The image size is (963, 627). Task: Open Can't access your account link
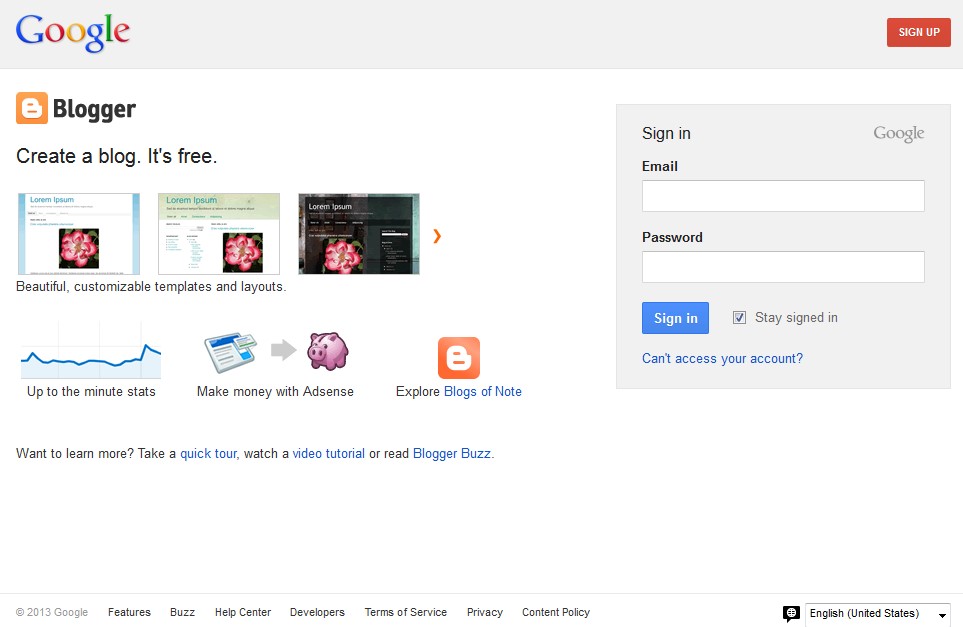(722, 358)
